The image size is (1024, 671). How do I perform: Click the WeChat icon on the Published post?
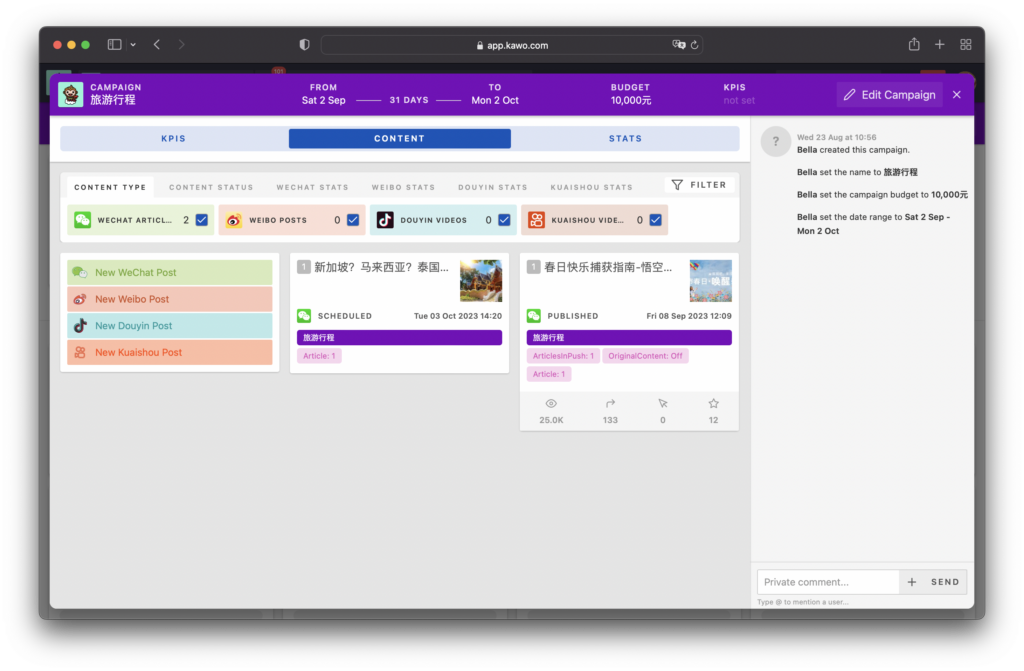pos(534,316)
